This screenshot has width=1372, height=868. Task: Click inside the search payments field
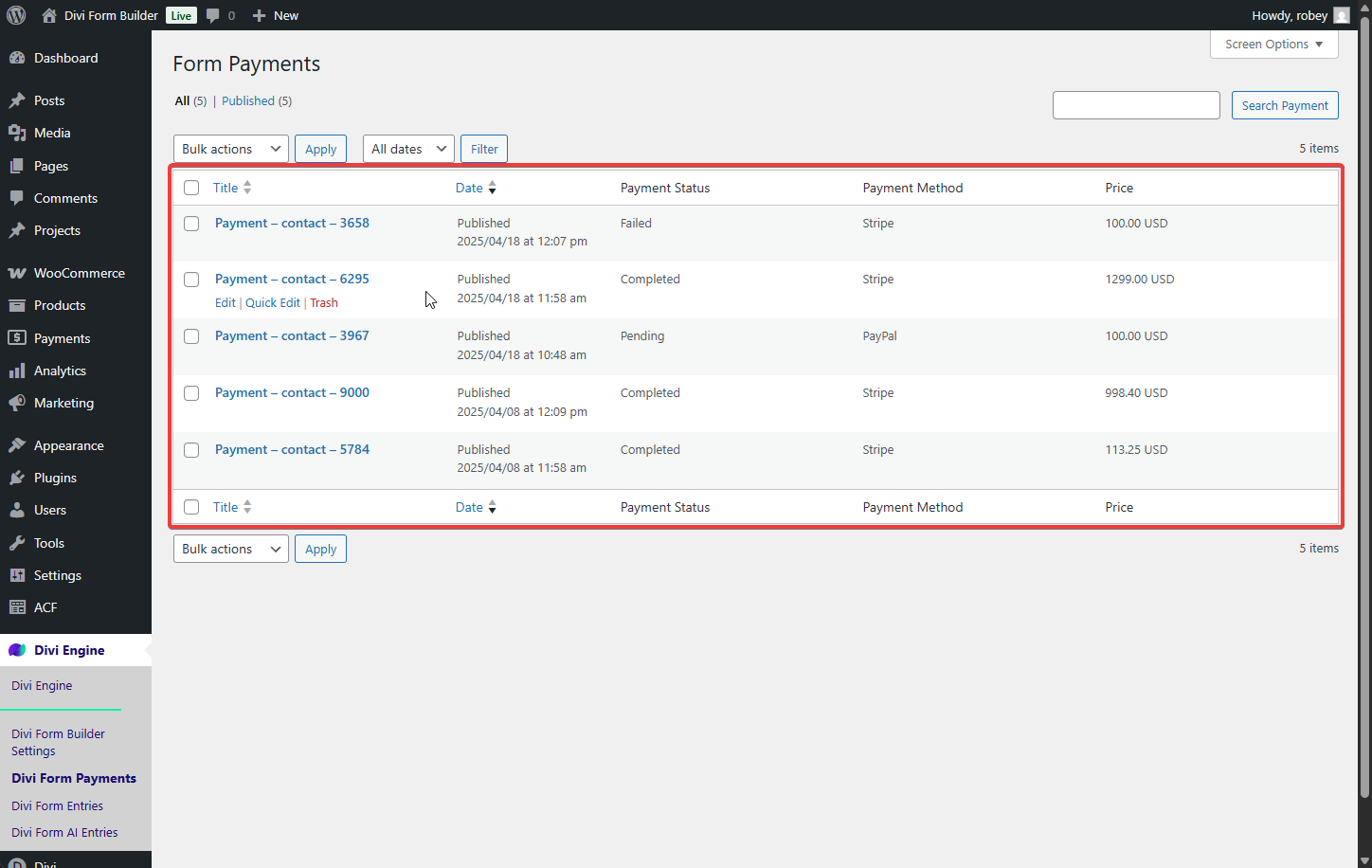1135,104
